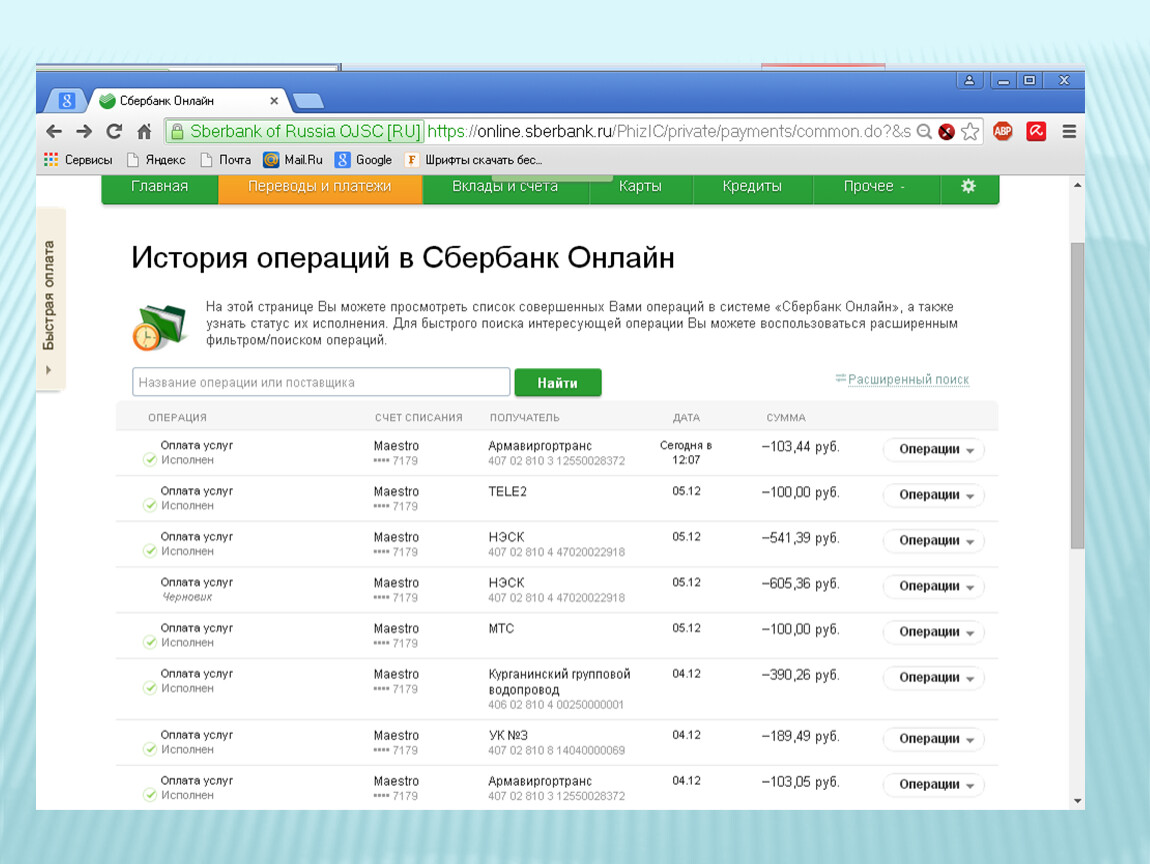1150x864 pixels.
Task: Click the scrollbar down arrow
Action: (x=1077, y=801)
